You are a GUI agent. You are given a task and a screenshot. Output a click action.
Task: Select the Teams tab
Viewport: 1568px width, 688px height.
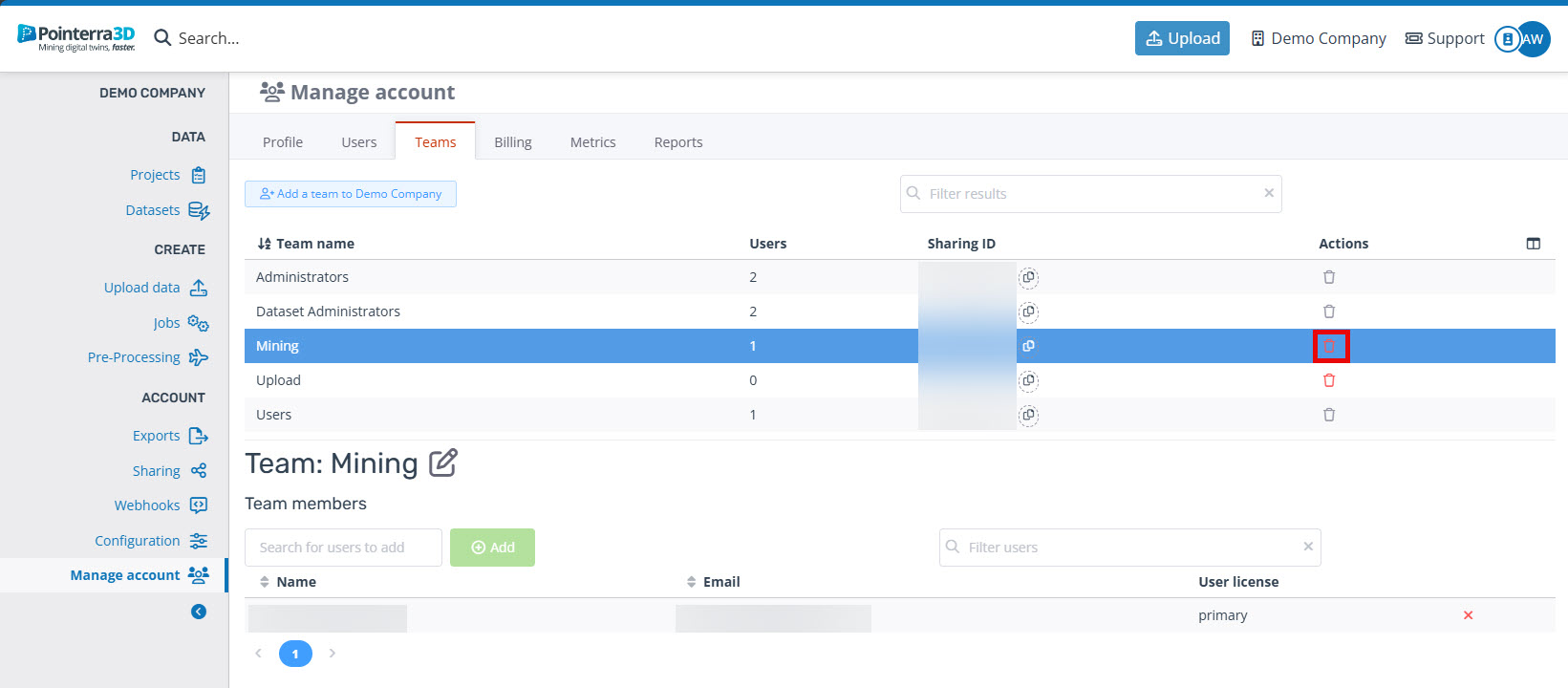436,142
